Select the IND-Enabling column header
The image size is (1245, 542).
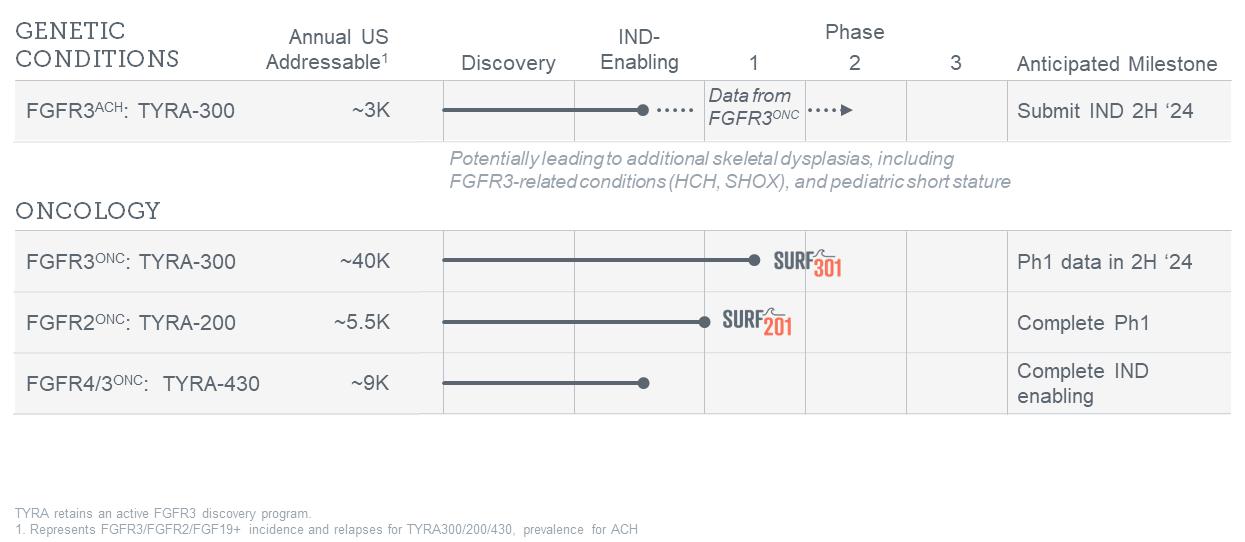click(639, 50)
